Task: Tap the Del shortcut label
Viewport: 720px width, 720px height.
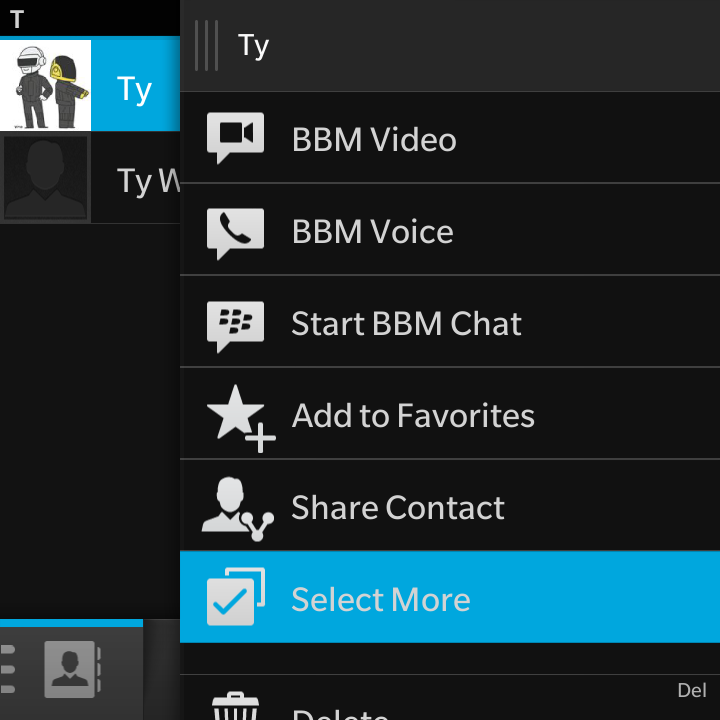Action: click(692, 690)
